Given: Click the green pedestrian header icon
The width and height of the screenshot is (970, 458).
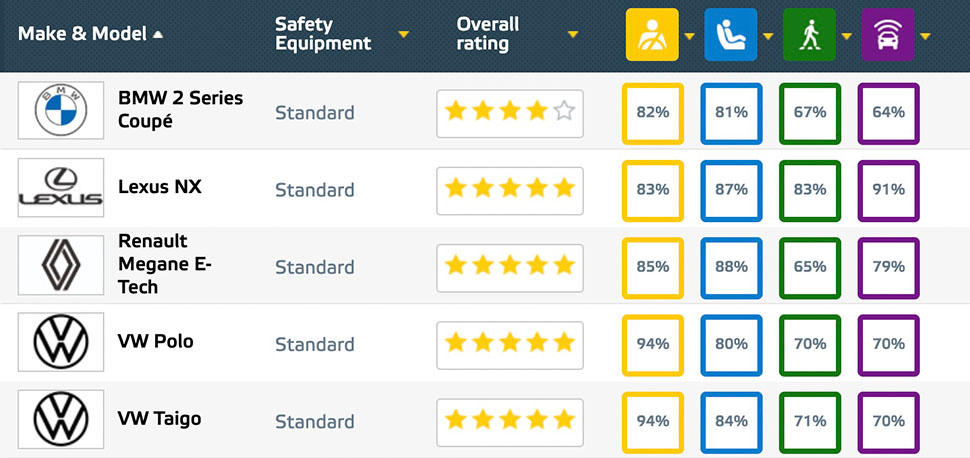Looking at the screenshot, I should tap(809, 35).
